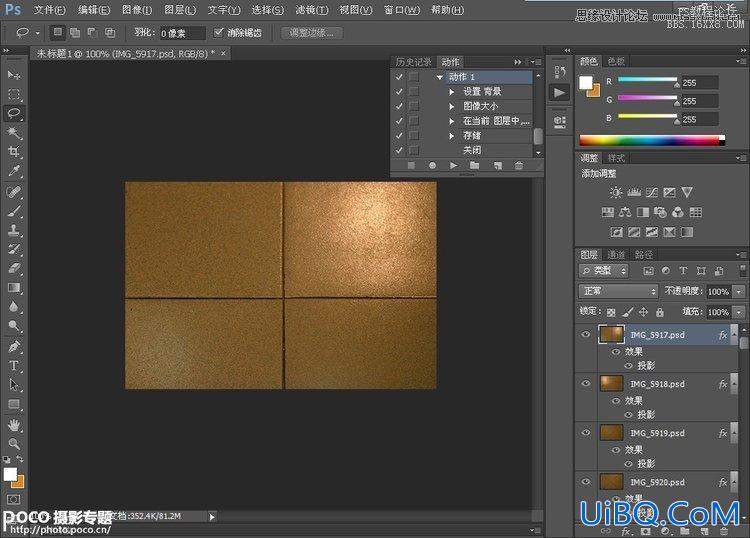The width and height of the screenshot is (750, 538).
Task: Toggle drop shadow effect on IMG_5917.psd
Action: point(629,366)
